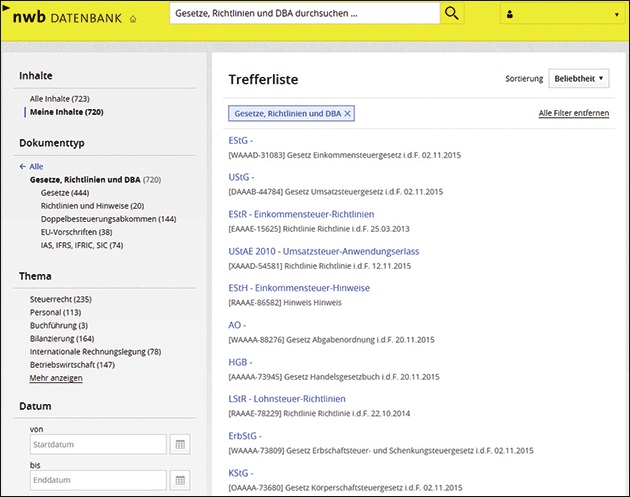Screen dimensions: 630x497
Task: Click the magnifying glass search icon
Action: (453, 14)
